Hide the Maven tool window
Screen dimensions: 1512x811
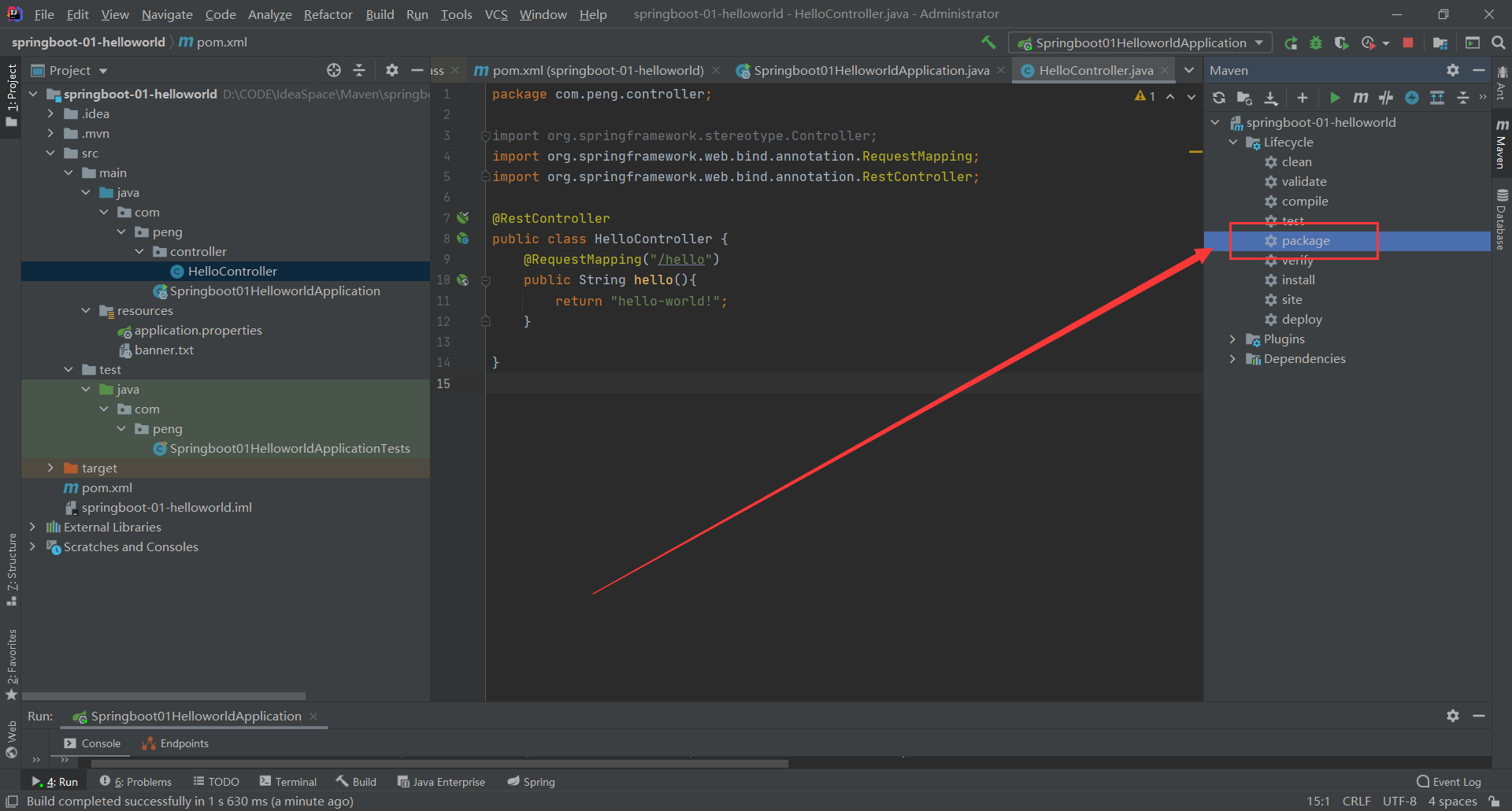coord(1479,70)
